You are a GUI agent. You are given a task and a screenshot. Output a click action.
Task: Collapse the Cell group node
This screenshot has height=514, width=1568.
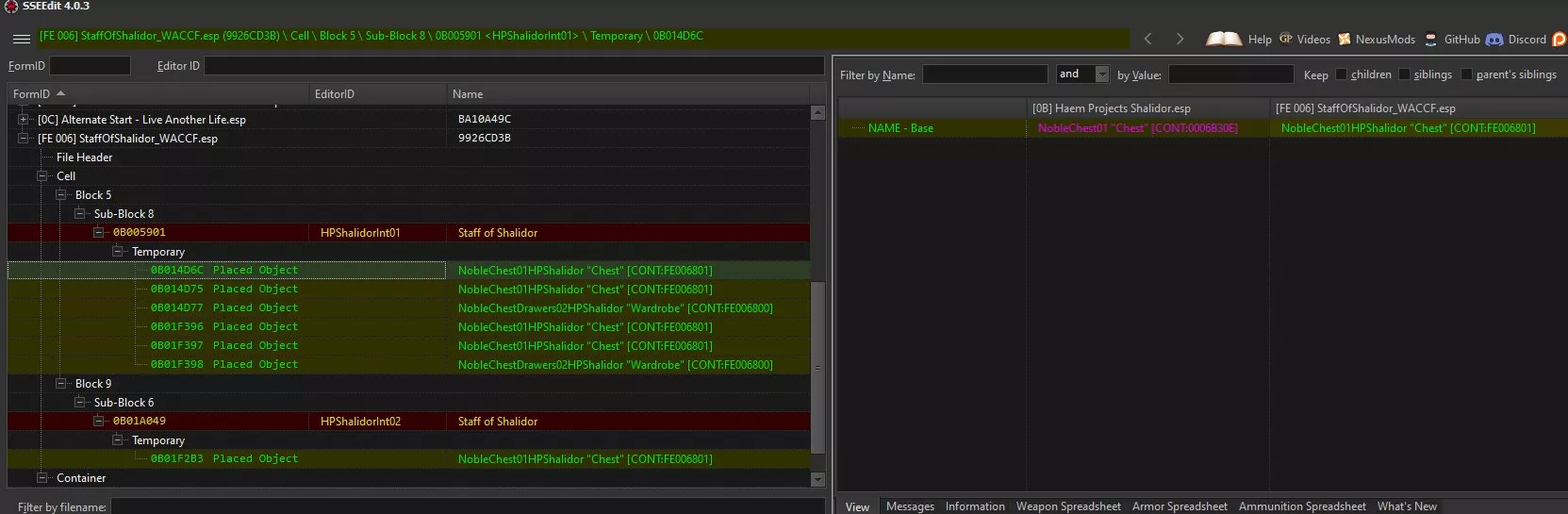pos(42,176)
